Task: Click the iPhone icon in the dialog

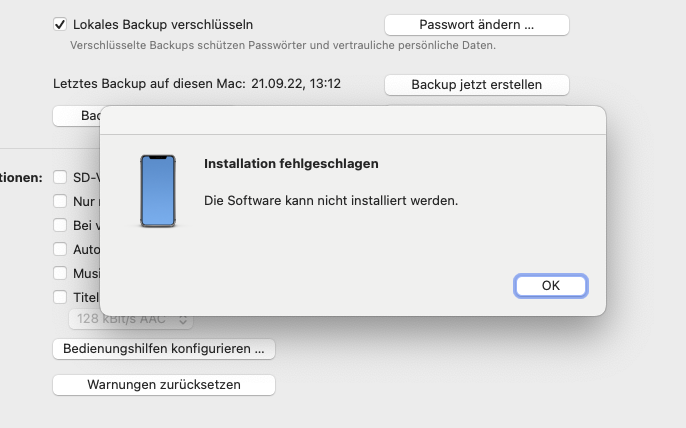Action: (x=157, y=191)
